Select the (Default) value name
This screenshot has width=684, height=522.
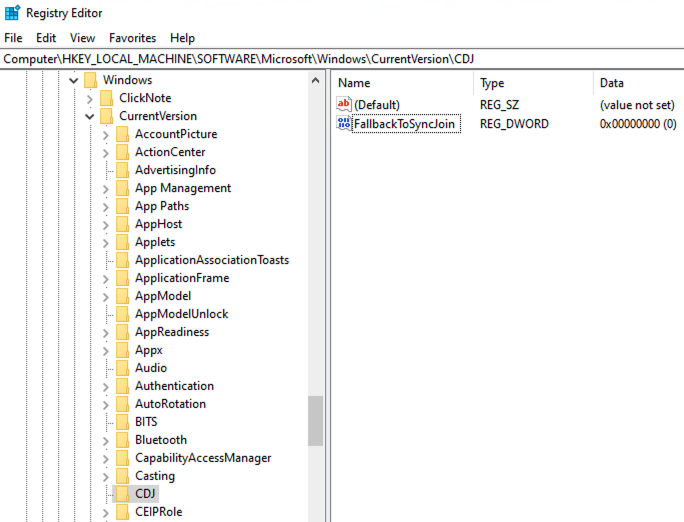coord(377,105)
